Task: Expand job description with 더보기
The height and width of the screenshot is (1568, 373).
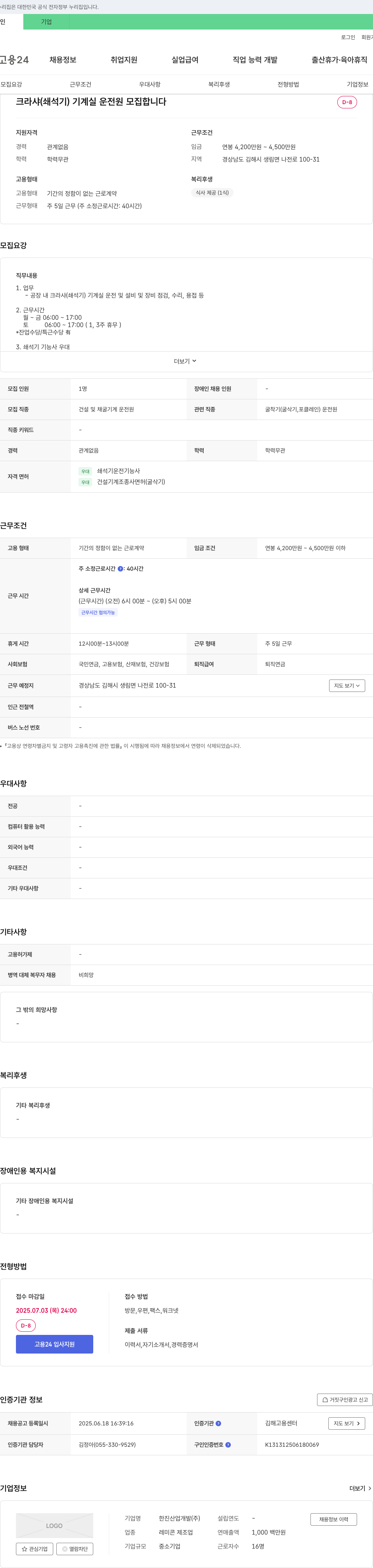Action: 185,361
